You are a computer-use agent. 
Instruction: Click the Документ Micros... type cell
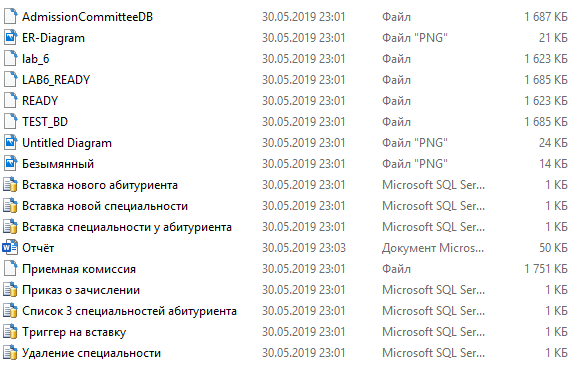coord(433,248)
